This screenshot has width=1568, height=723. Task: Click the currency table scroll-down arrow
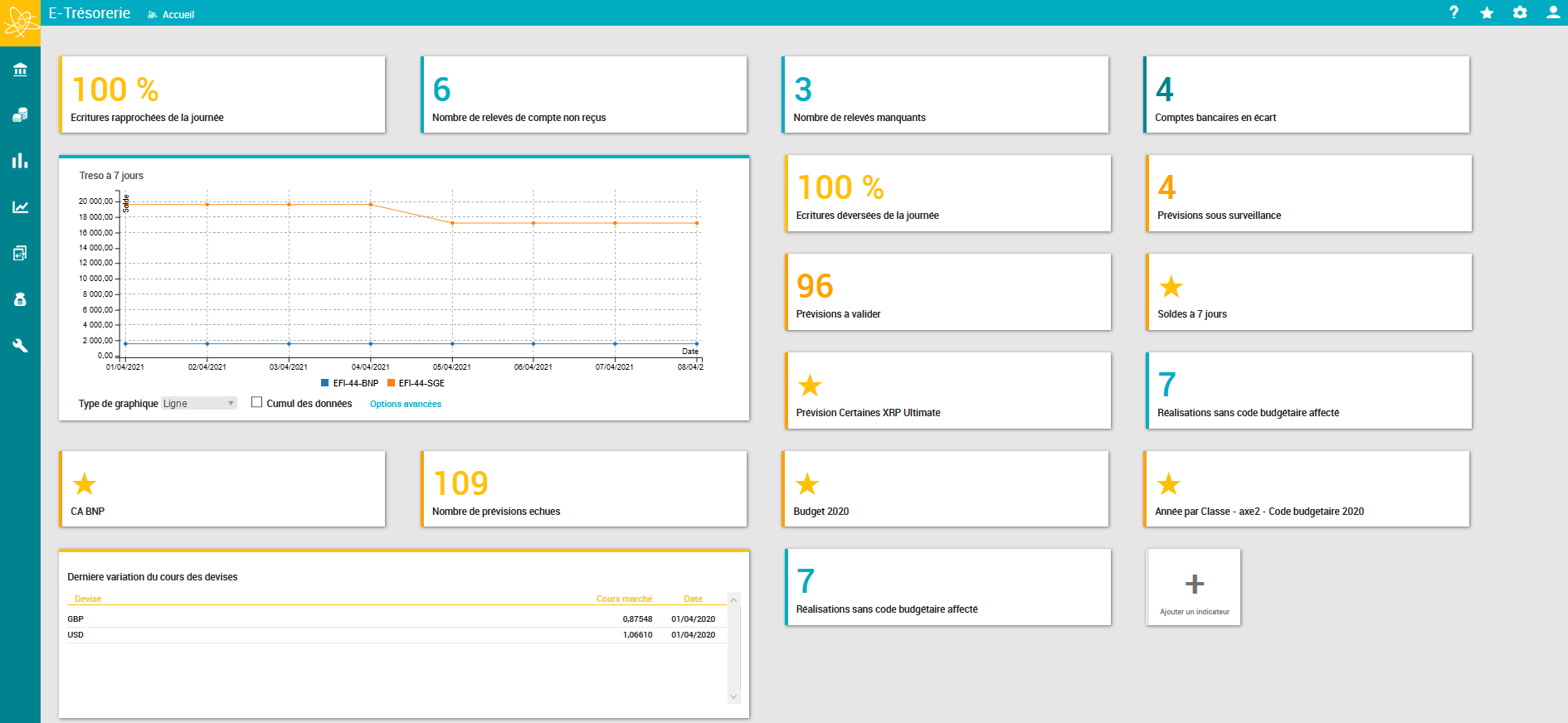coord(733,696)
